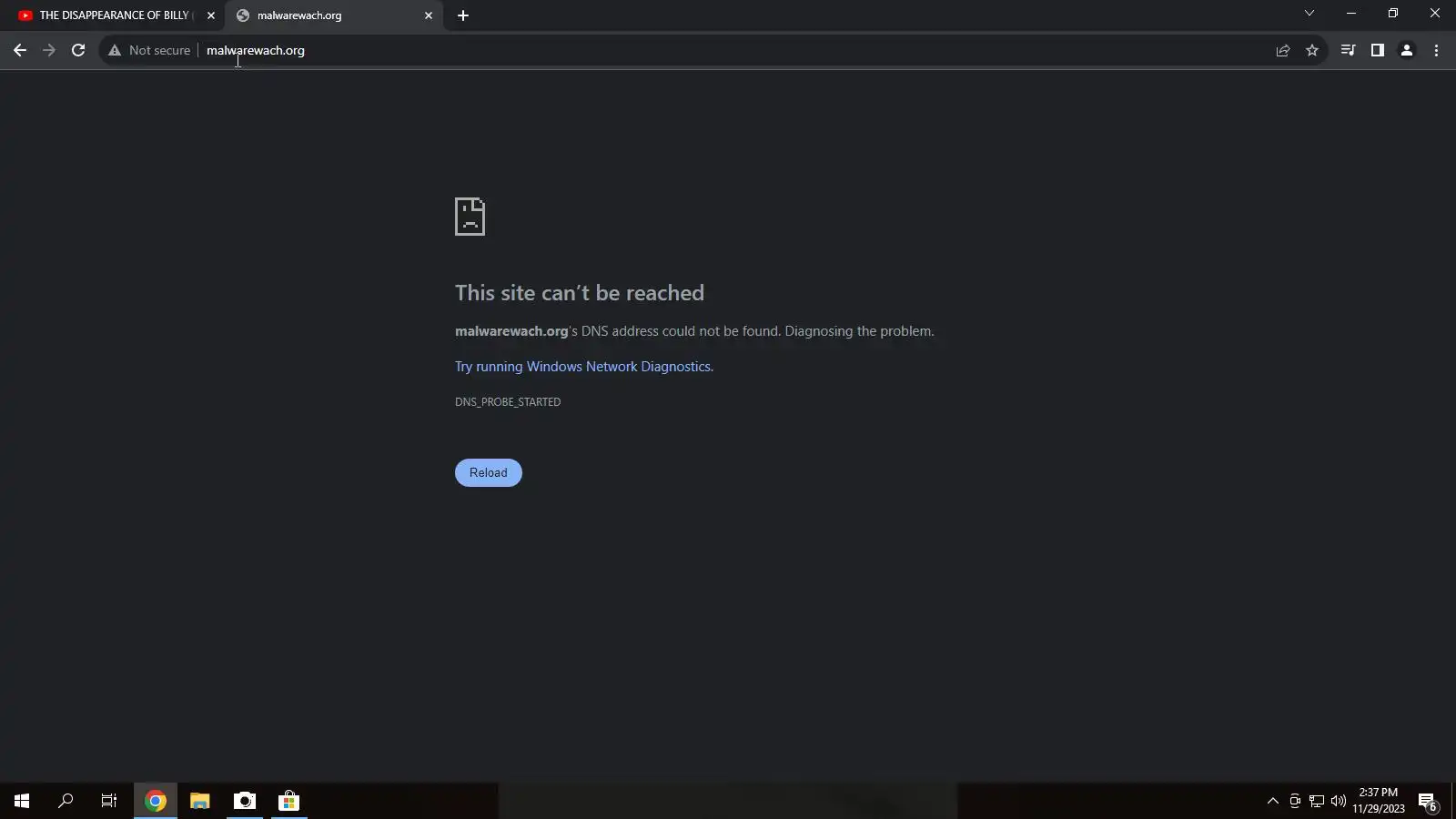This screenshot has width=1456, height=819.
Task: Click the forward navigation arrow
Action: coord(49,50)
